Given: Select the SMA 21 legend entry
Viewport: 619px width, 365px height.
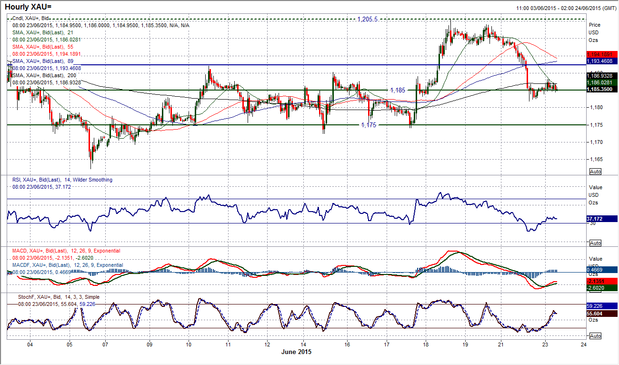Looking at the screenshot, I should [43, 32].
